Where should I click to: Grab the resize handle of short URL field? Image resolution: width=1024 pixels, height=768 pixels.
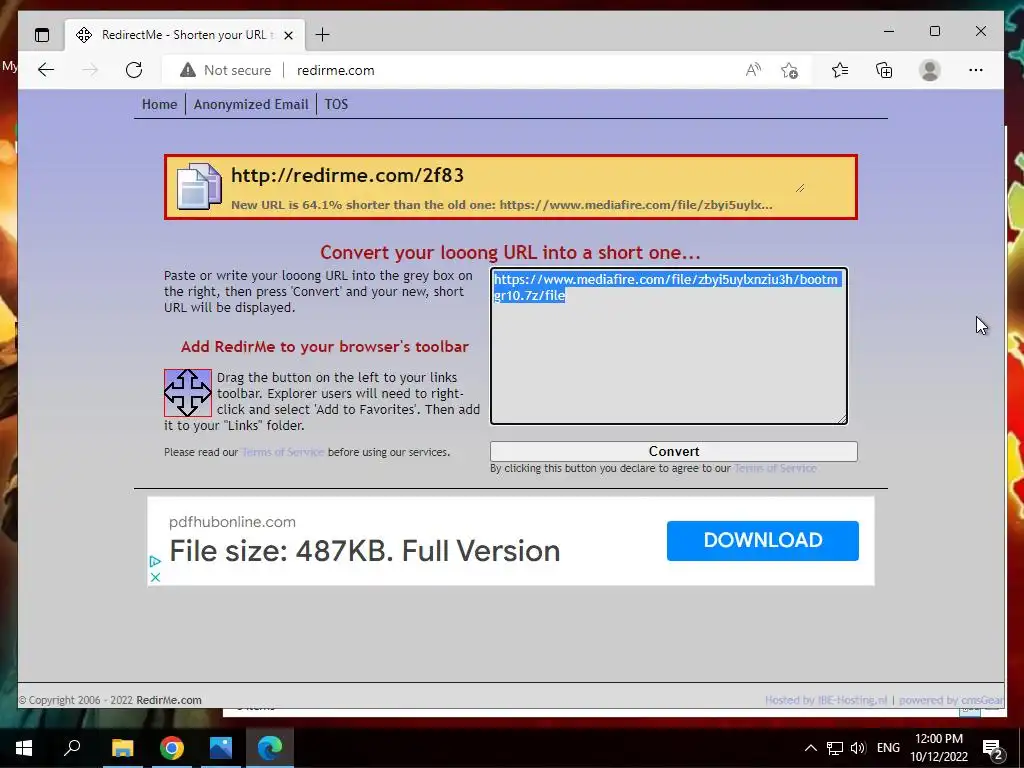pyautogui.click(x=801, y=188)
